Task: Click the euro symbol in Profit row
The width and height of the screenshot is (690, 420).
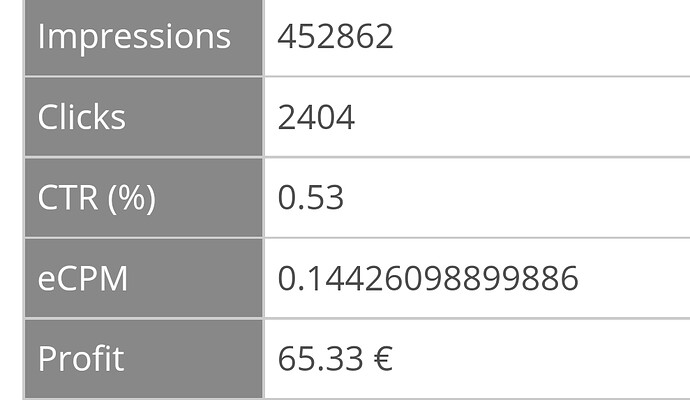Action: (378, 358)
